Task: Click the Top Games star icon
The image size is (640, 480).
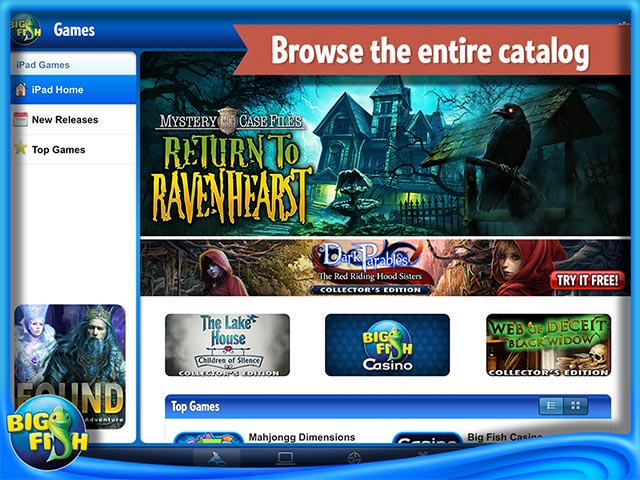Action: (19, 150)
